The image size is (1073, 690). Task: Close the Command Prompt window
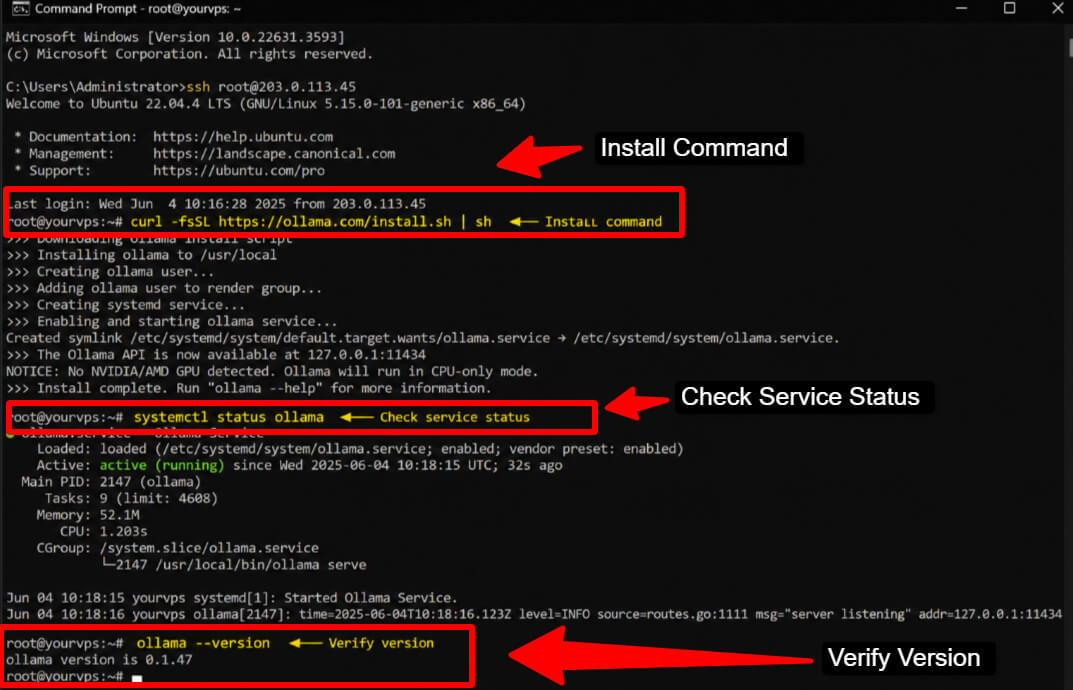(1057, 8)
